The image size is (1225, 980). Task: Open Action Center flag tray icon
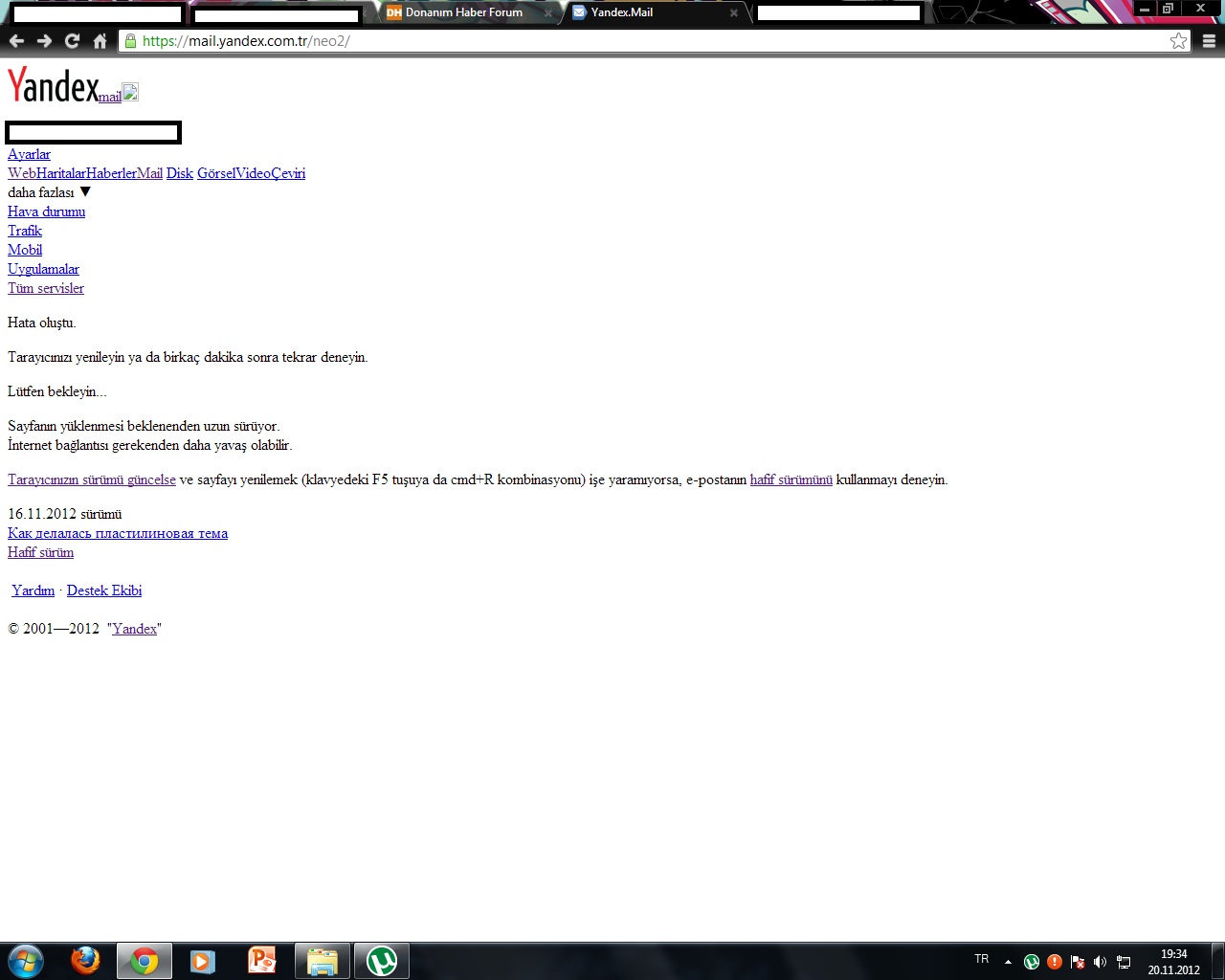tap(1078, 962)
